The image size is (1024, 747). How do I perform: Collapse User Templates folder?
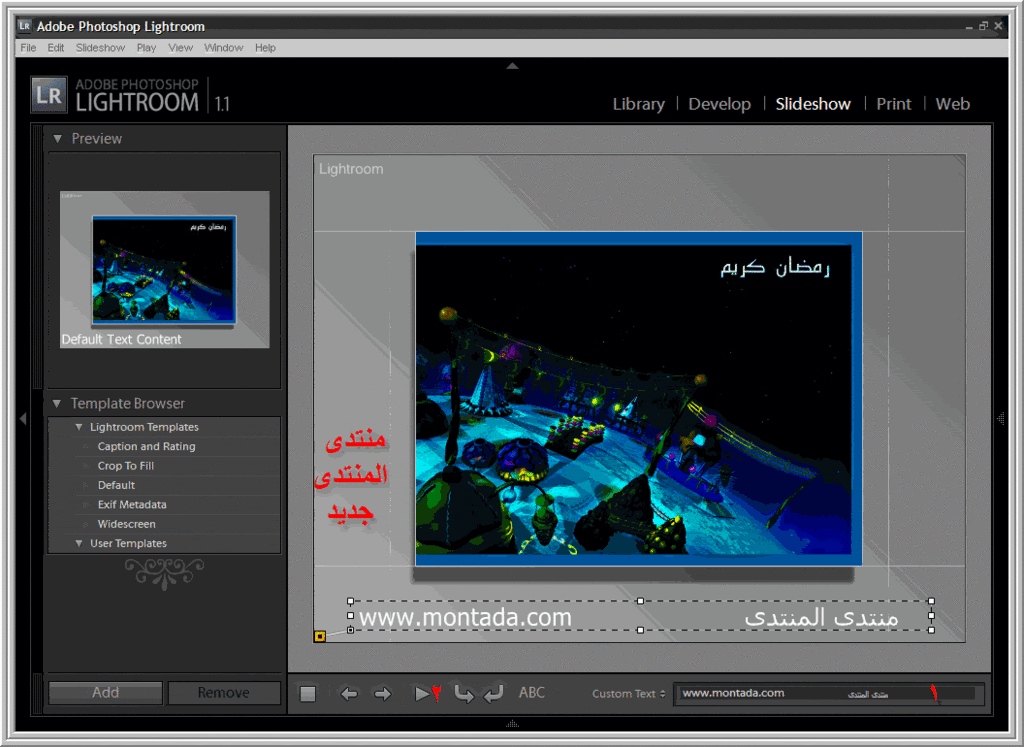(79, 543)
